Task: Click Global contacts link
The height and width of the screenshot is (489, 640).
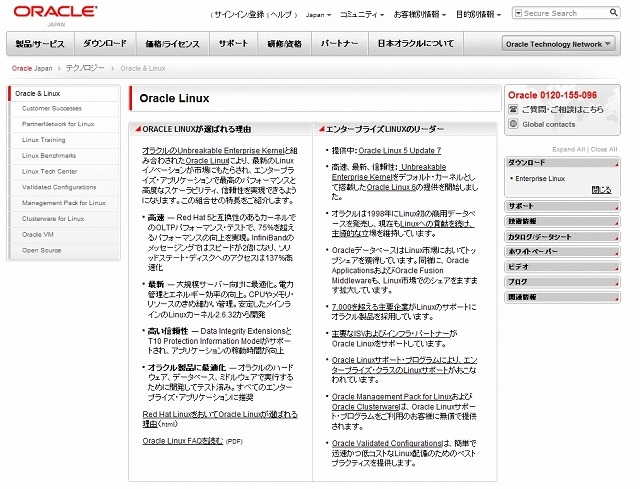Action: [x=549, y=124]
